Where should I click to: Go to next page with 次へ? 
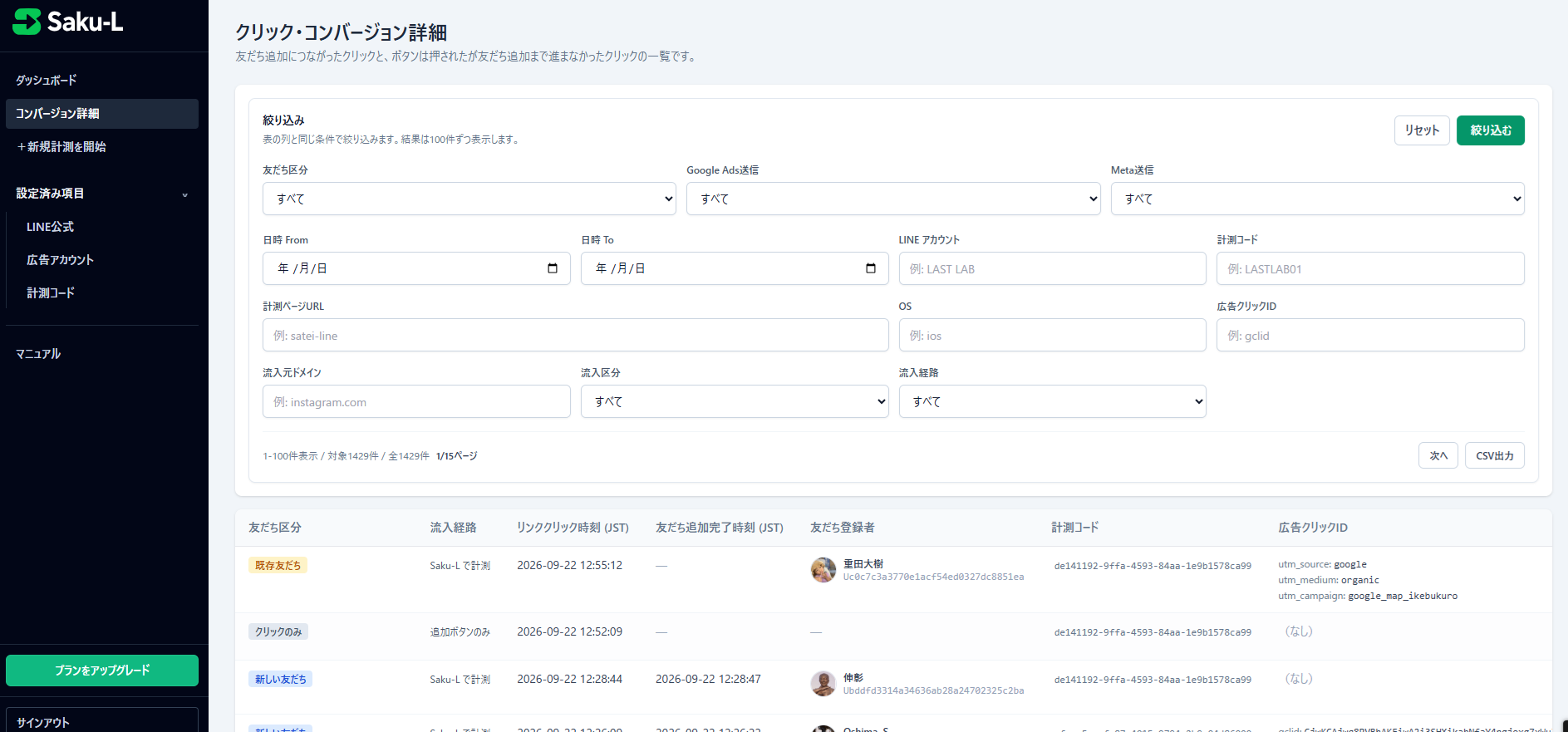1438,455
